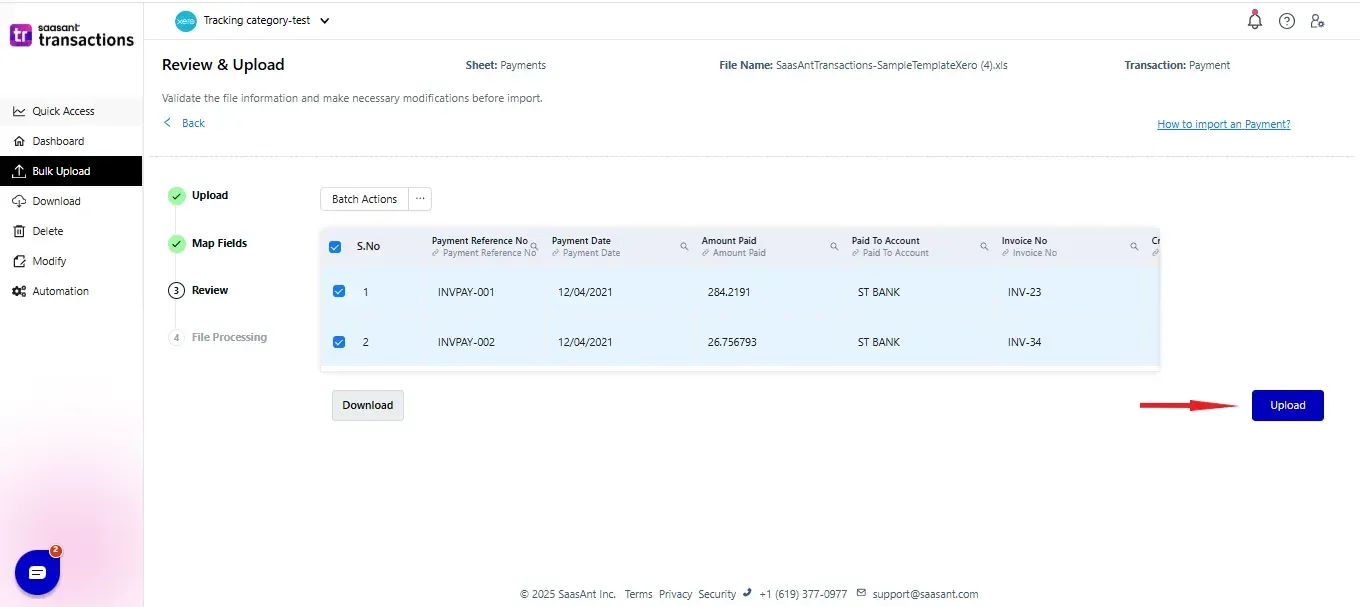This screenshot has height=607, width=1360.
Task: Open the Automation section
Action: (60, 291)
